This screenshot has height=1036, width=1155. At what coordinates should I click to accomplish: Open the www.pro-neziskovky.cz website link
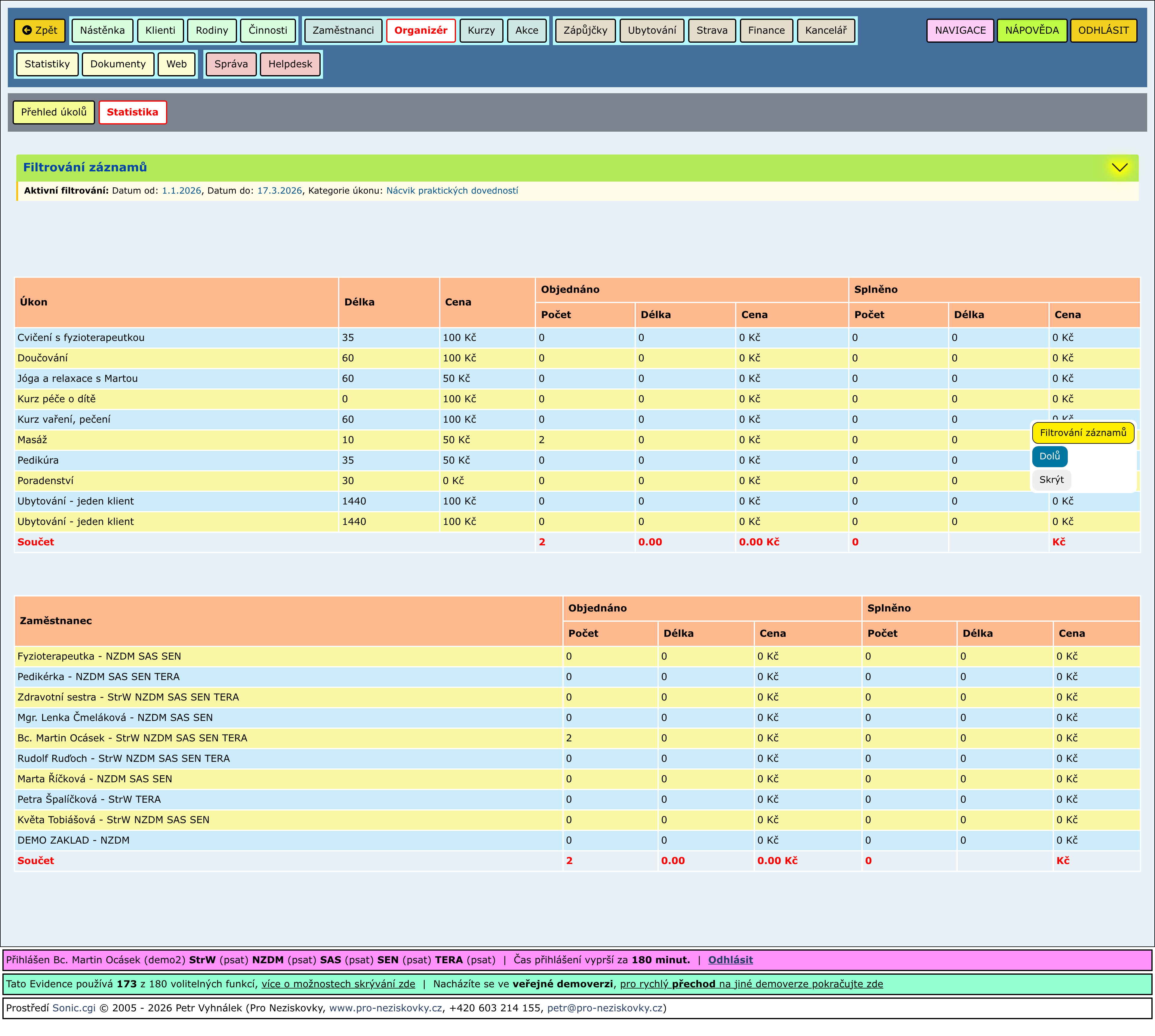(x=386, y=1007)
